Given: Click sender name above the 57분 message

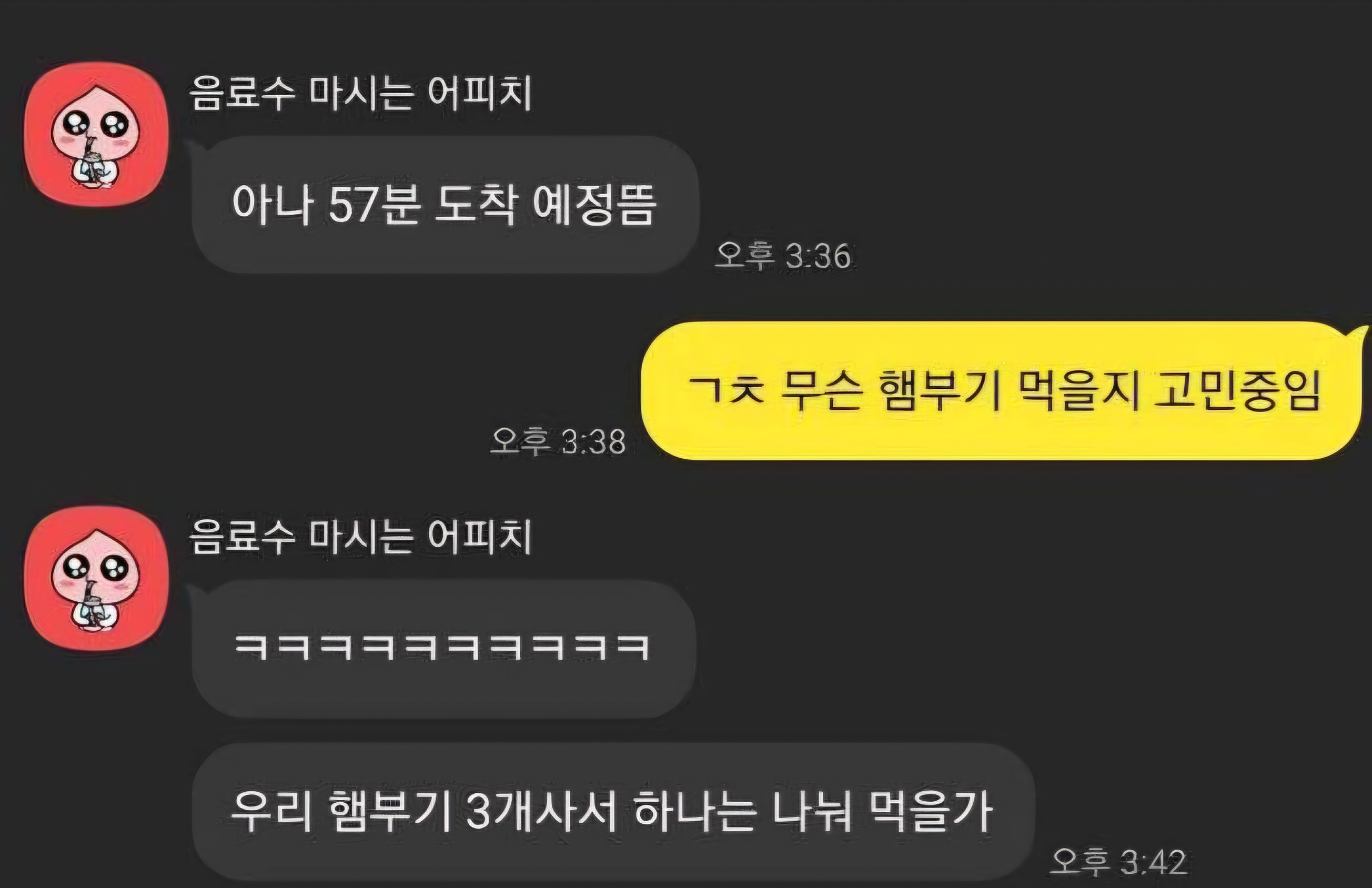Looking at the screenshot, I should (x=360, y=93).
